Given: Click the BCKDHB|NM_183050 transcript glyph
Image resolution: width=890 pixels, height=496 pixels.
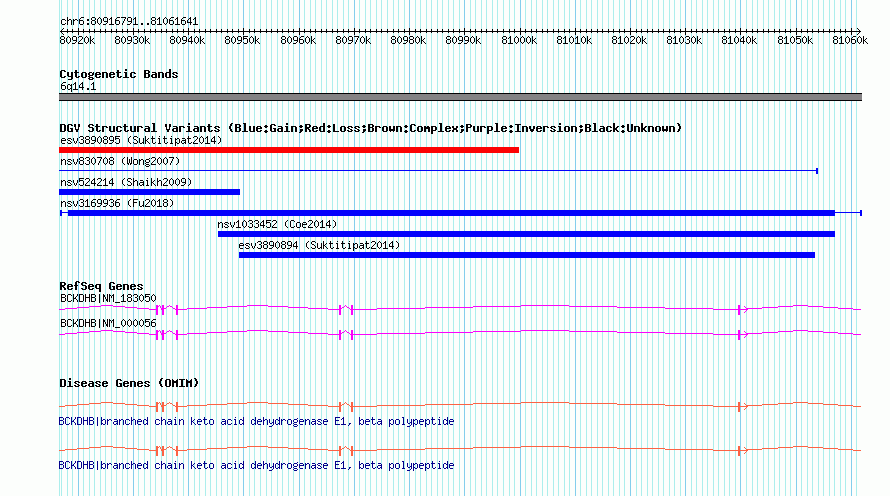Looking at the screenshot, I should coord(460,309).
